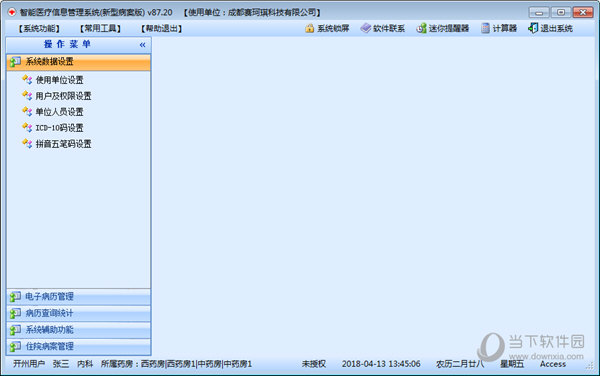
Task: Click the date time 2018-04-13 13:45:06
Action: pyautogui.click(x=381, y=364)
